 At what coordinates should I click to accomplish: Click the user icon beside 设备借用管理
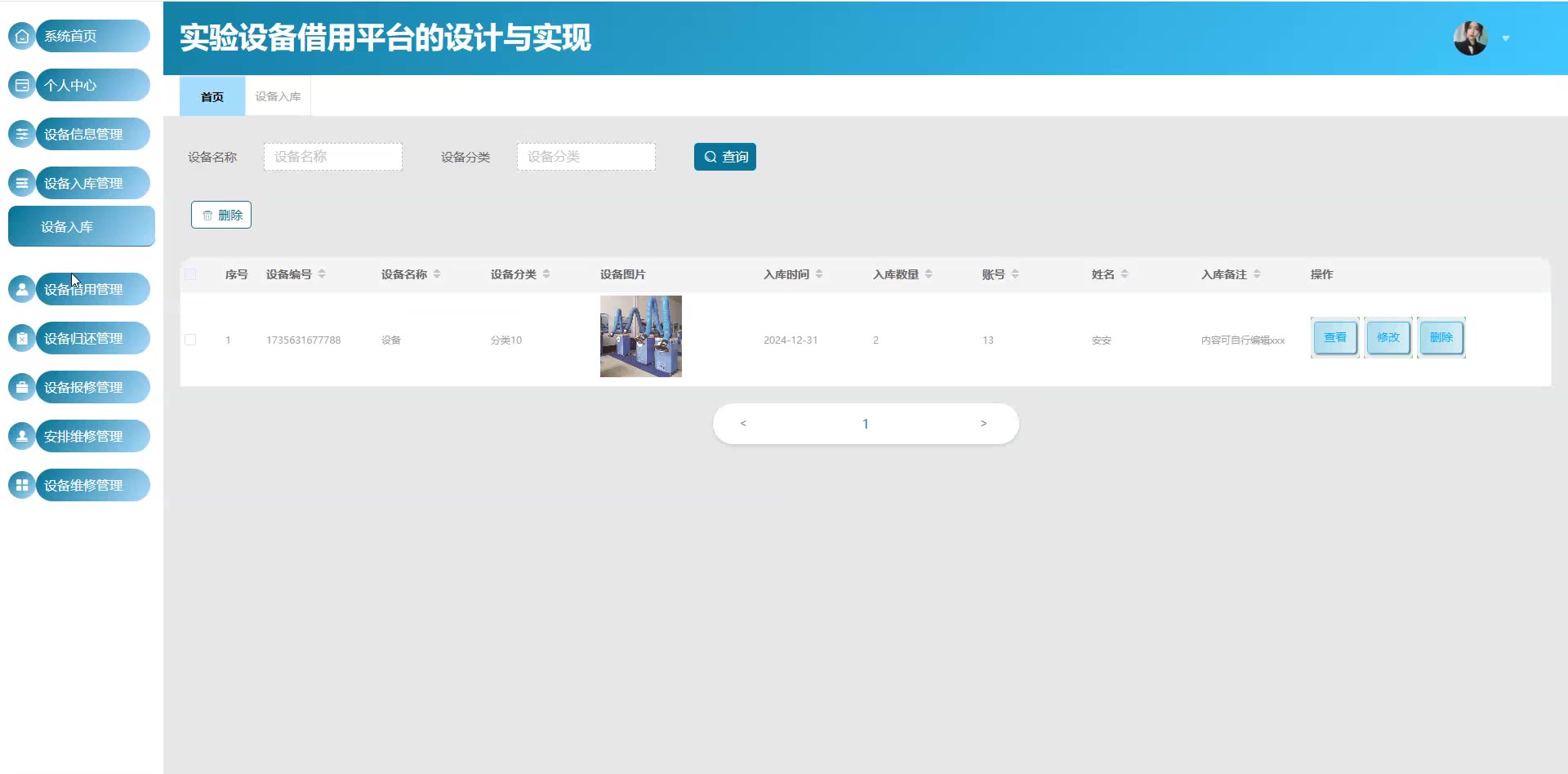coord(22,289)
